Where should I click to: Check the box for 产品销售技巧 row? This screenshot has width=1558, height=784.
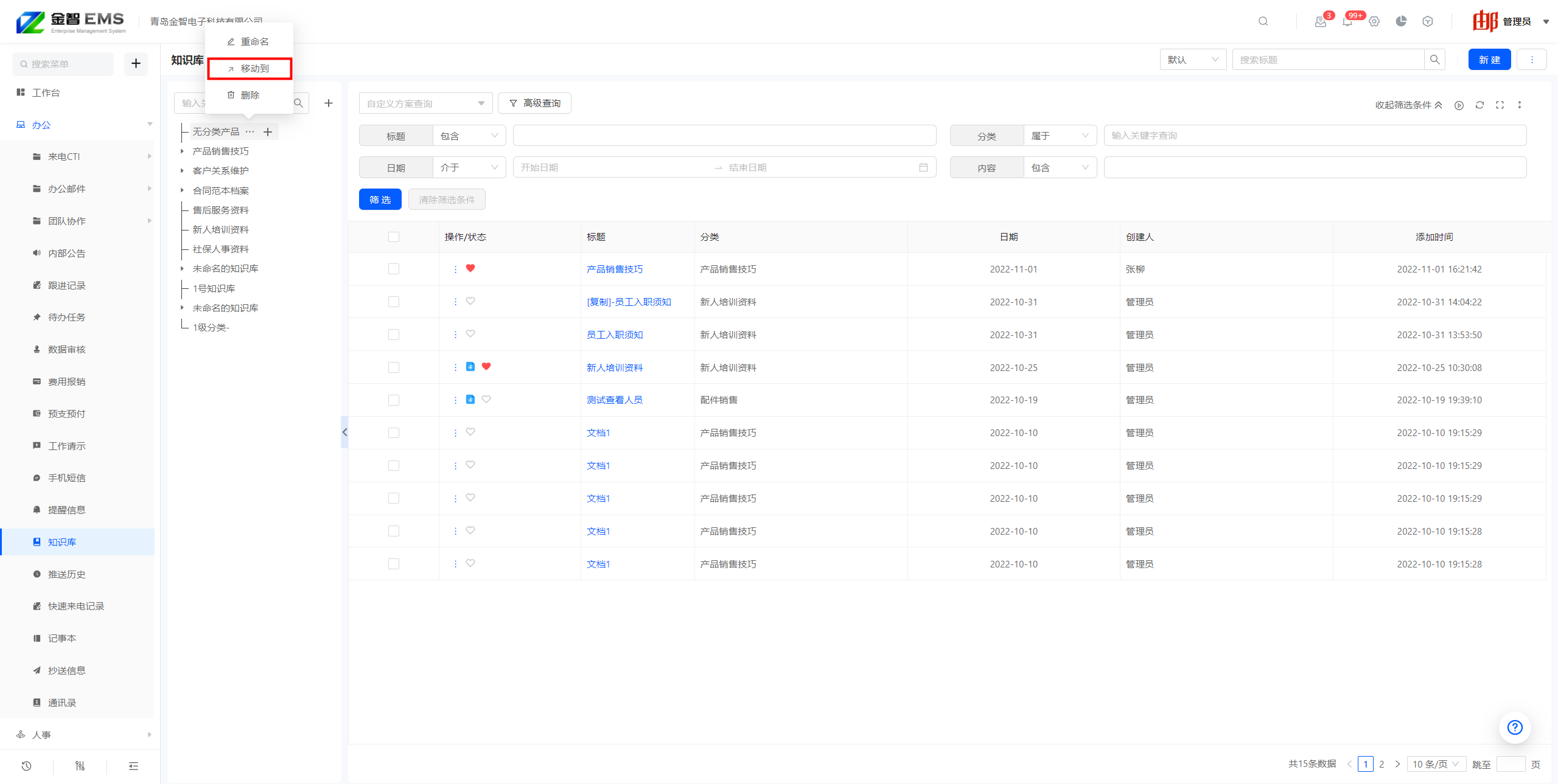coord(394,269)
